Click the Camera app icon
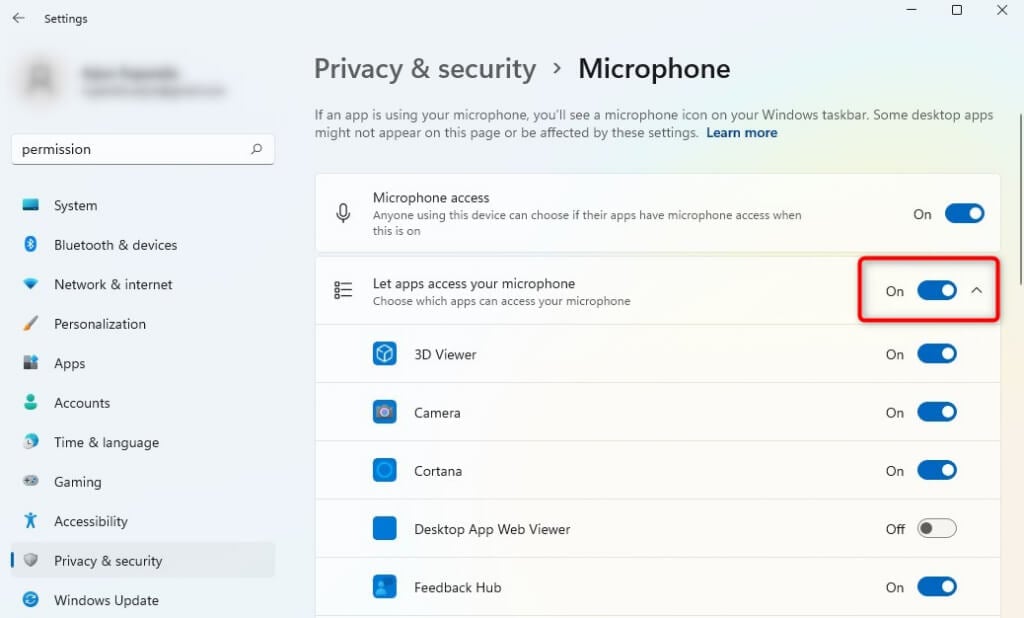The height and width of the screenshot is (618, 1024). tap(385, 412)
